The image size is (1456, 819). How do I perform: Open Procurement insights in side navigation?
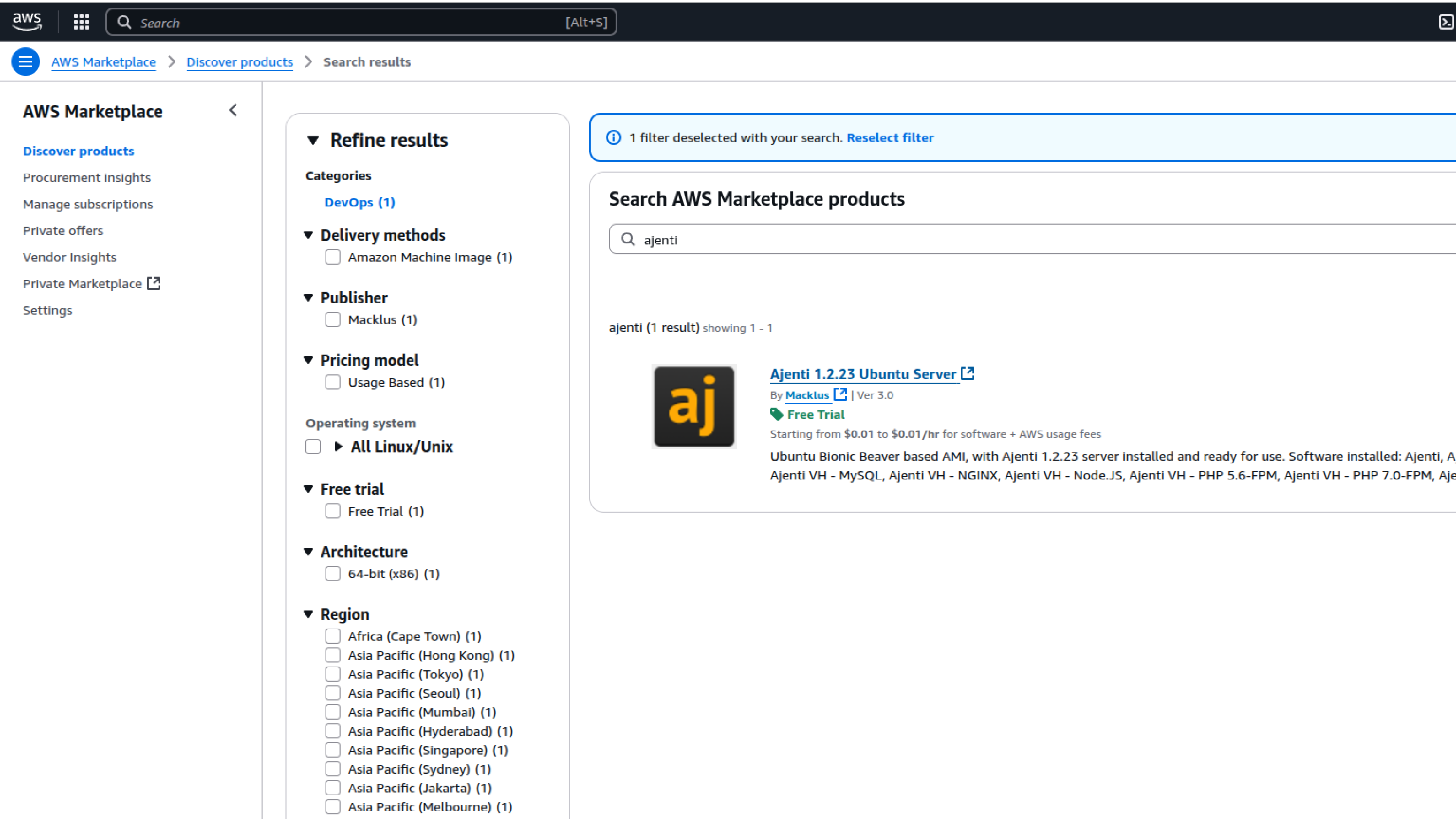click(x=87, y=177)
